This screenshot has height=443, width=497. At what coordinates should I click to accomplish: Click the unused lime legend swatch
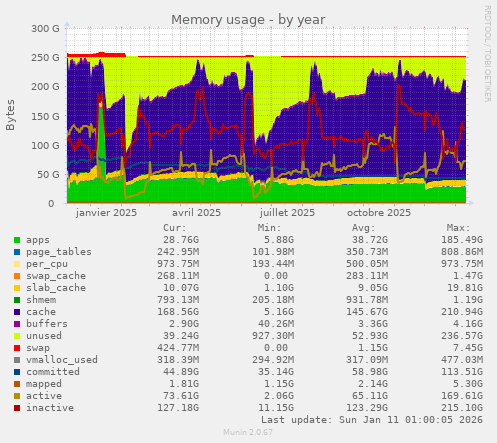point(17,336)
